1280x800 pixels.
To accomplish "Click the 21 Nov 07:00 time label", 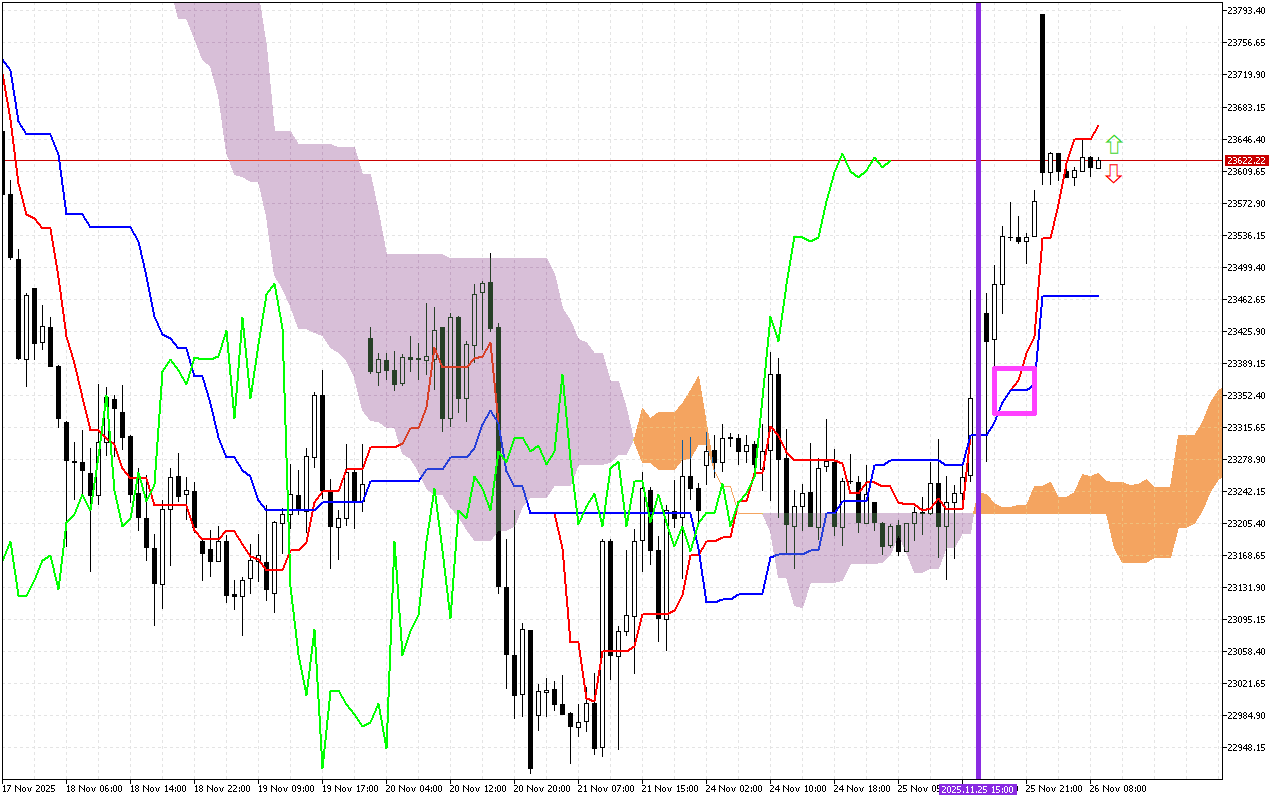I will tap(608, 789).
